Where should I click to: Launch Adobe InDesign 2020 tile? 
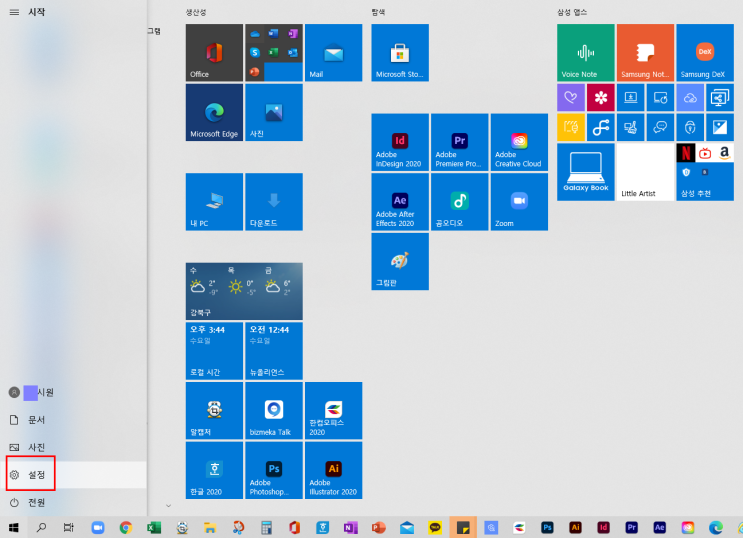(x=400, y=142)
